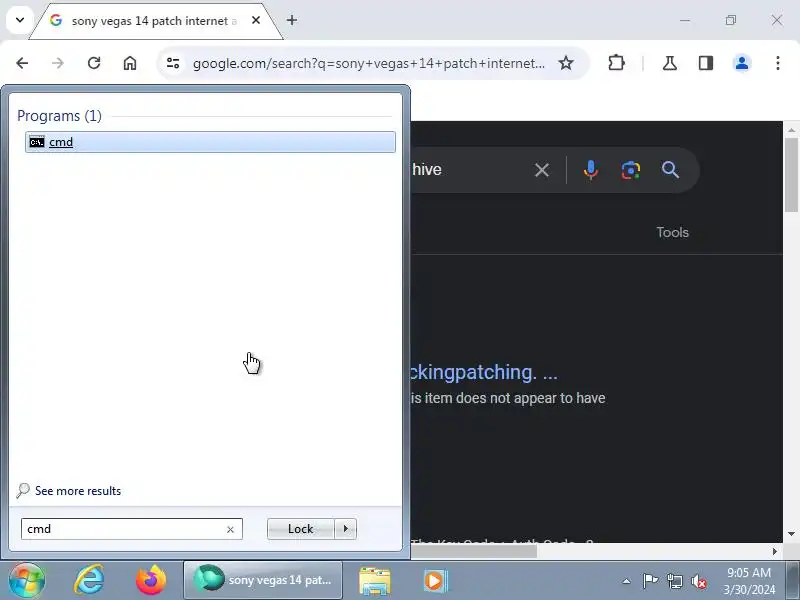
Task: Open the Chrome tab search dropdown
Action: point(20,20)
